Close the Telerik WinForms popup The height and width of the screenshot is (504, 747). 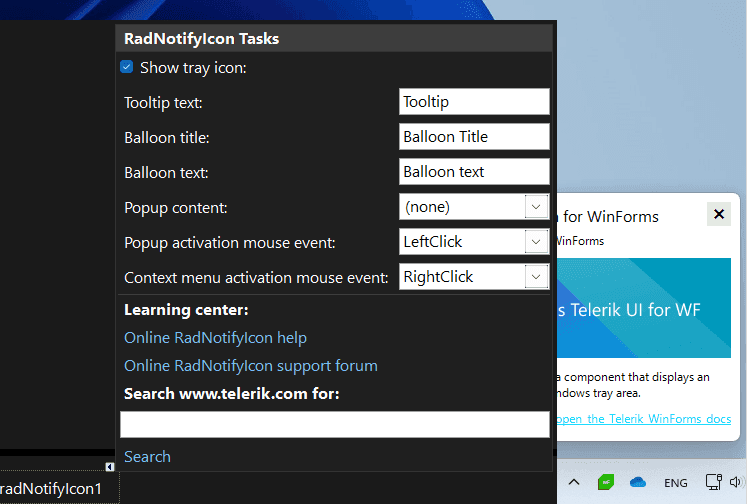pos(719,214)
